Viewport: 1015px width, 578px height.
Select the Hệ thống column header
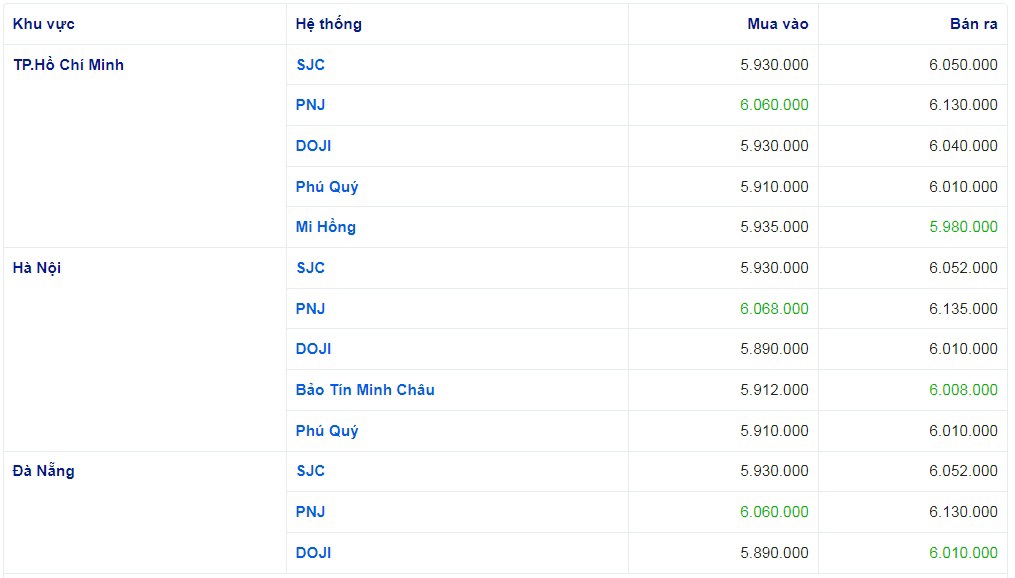328,24
